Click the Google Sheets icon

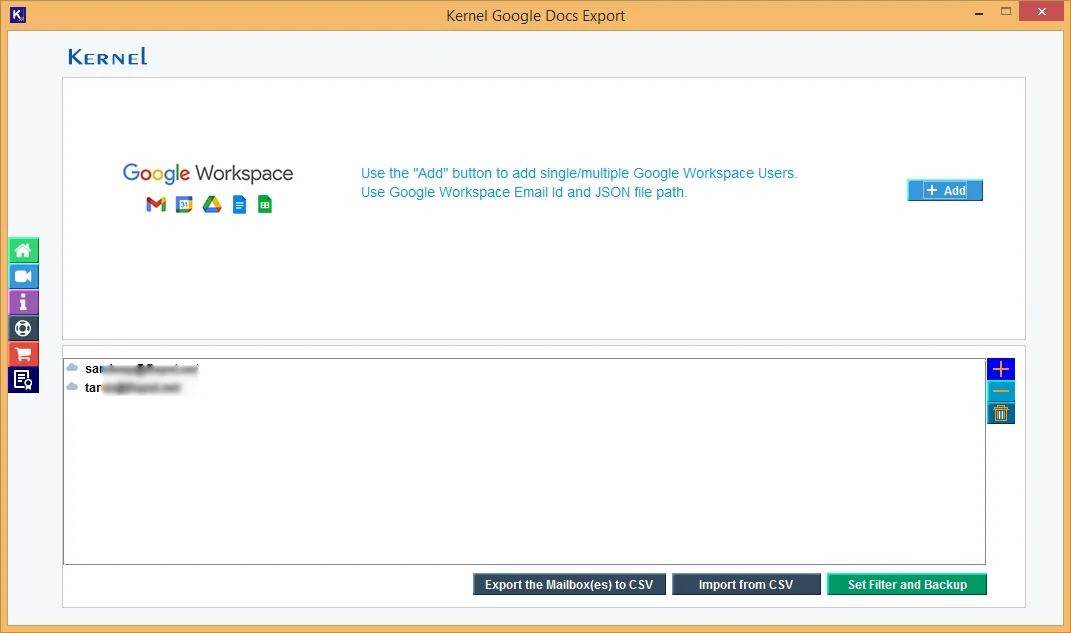click(x=265, y=204)
